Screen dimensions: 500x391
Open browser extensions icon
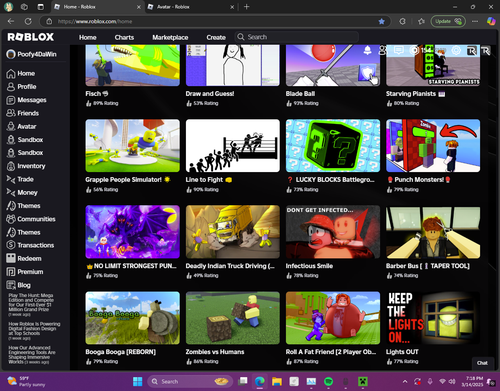pos(402,21)
